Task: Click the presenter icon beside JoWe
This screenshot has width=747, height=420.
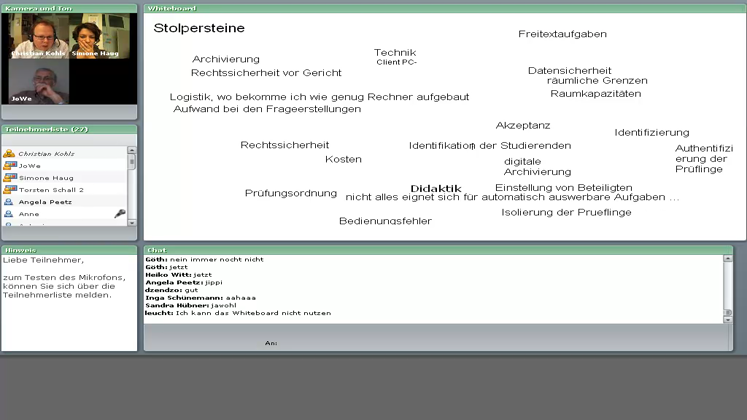Action: click(x=10, y=165)
